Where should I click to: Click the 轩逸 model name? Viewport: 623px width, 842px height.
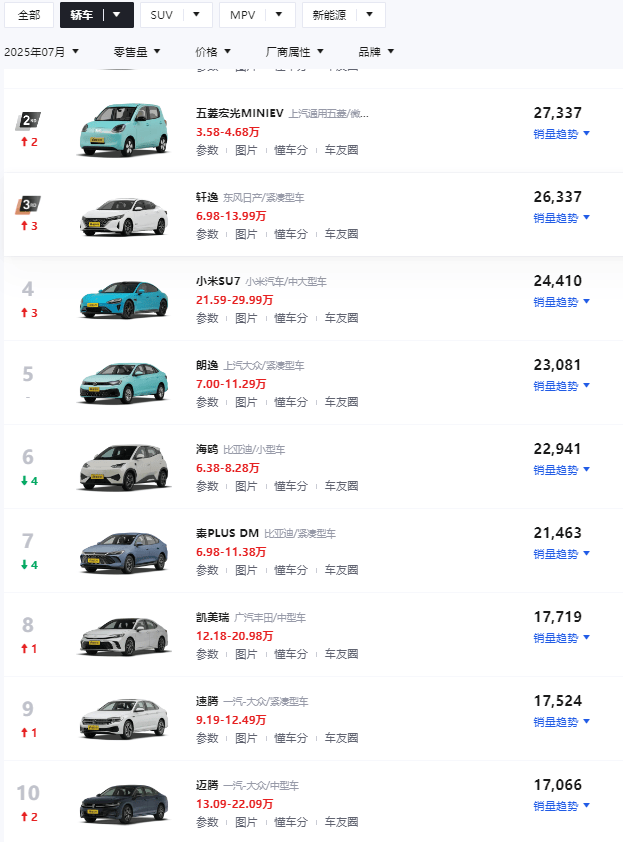(207, 198)
